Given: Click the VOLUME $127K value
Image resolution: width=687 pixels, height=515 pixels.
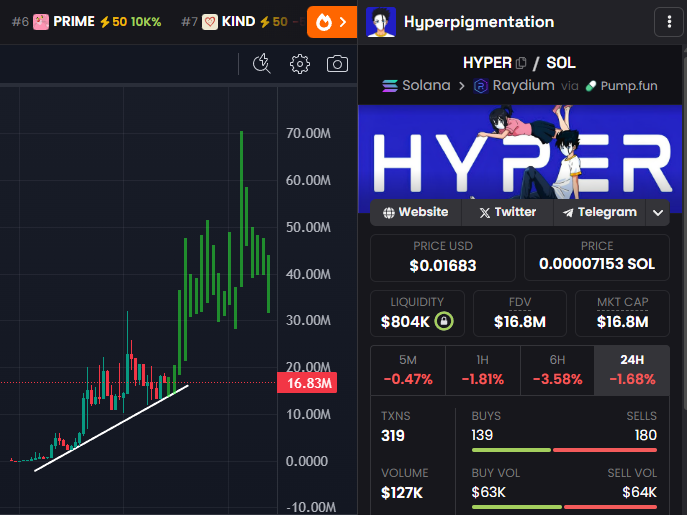Looking at the screenshot, I should pos(402,493).
